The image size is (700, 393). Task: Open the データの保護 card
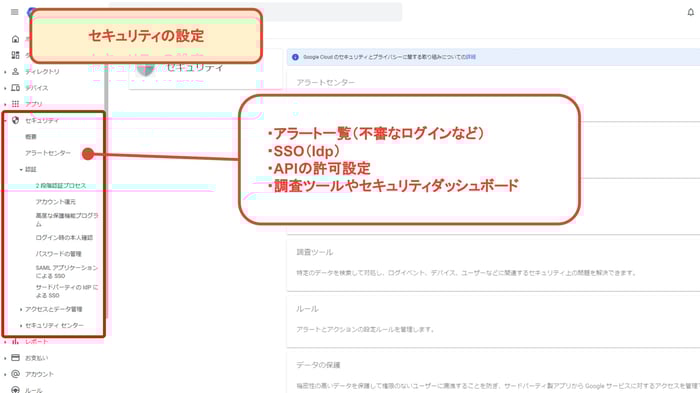click(x=493, y=373)
